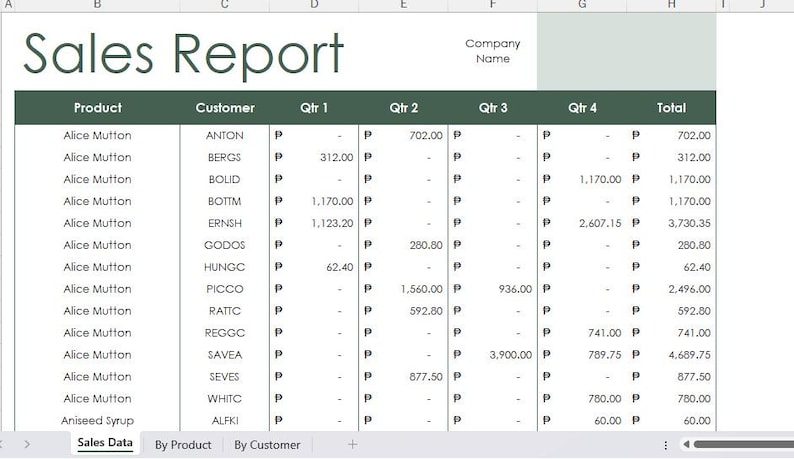
Task: Select column H header
Action: point(671,5)
